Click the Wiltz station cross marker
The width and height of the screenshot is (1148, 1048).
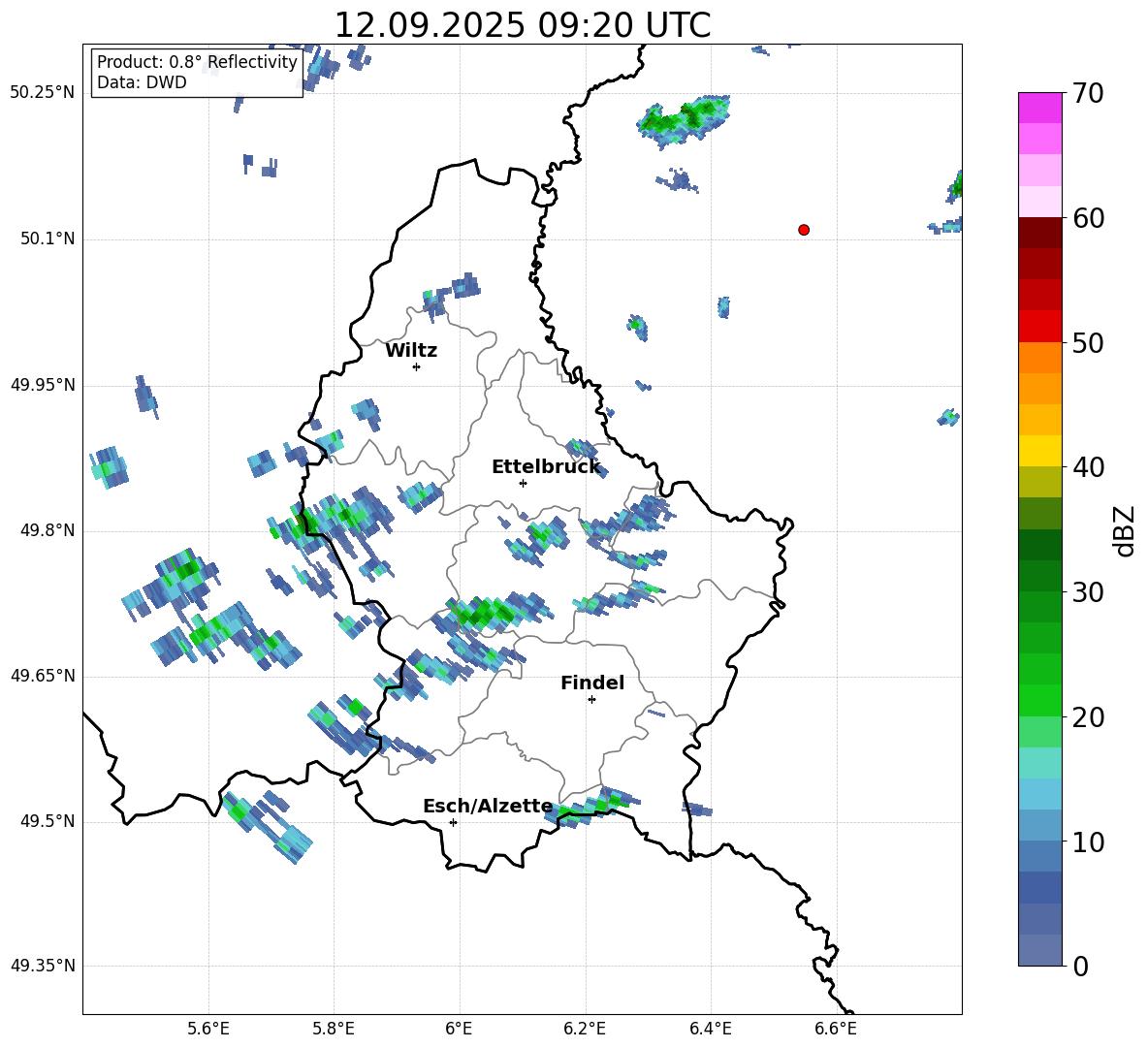(x=416, y=366)
